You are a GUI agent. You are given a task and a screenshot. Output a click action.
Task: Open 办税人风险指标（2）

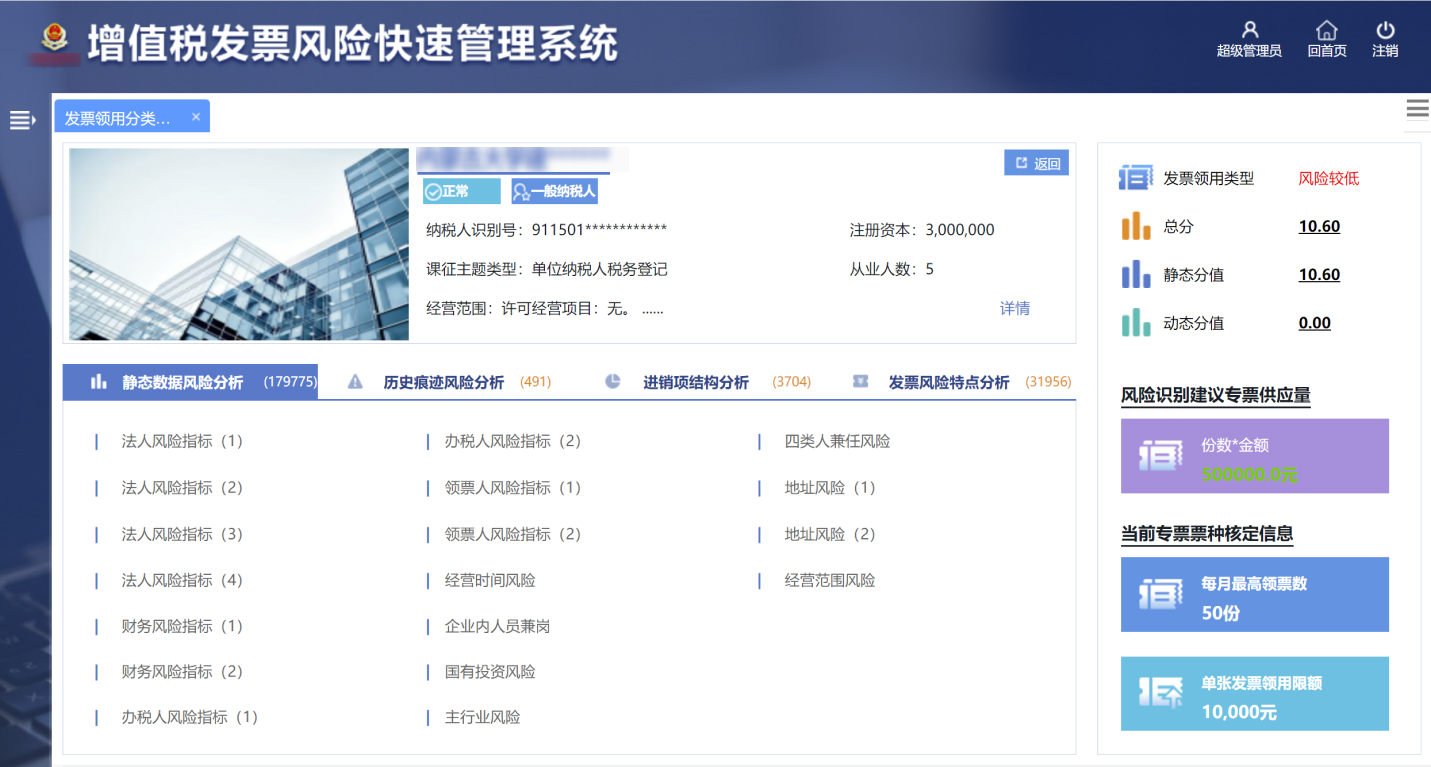click(513, 441)
